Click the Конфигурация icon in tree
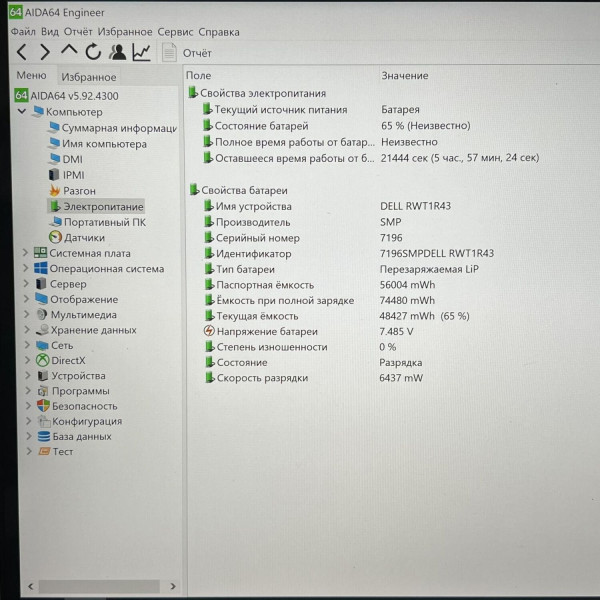 [x=44, y=421]
